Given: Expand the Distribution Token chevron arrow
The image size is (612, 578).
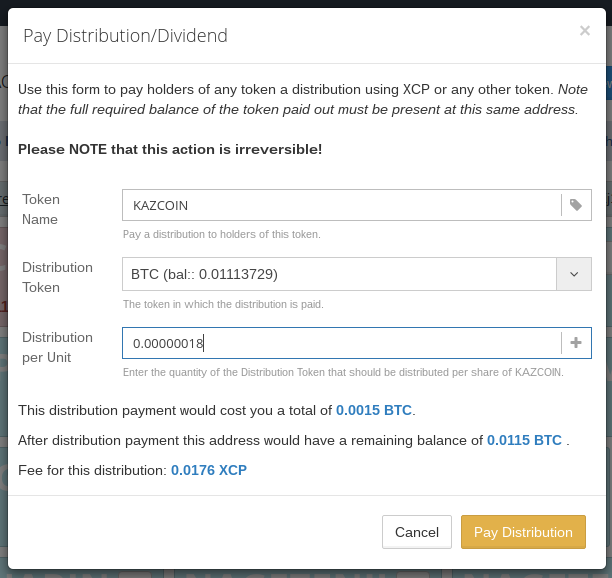Looking at the screenshot, I should coord(574,274).
